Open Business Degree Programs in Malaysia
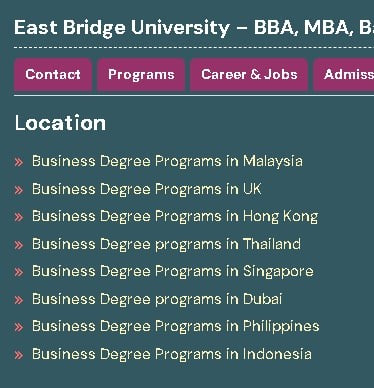The image size is (374, 388). click(x=167, y=161)
